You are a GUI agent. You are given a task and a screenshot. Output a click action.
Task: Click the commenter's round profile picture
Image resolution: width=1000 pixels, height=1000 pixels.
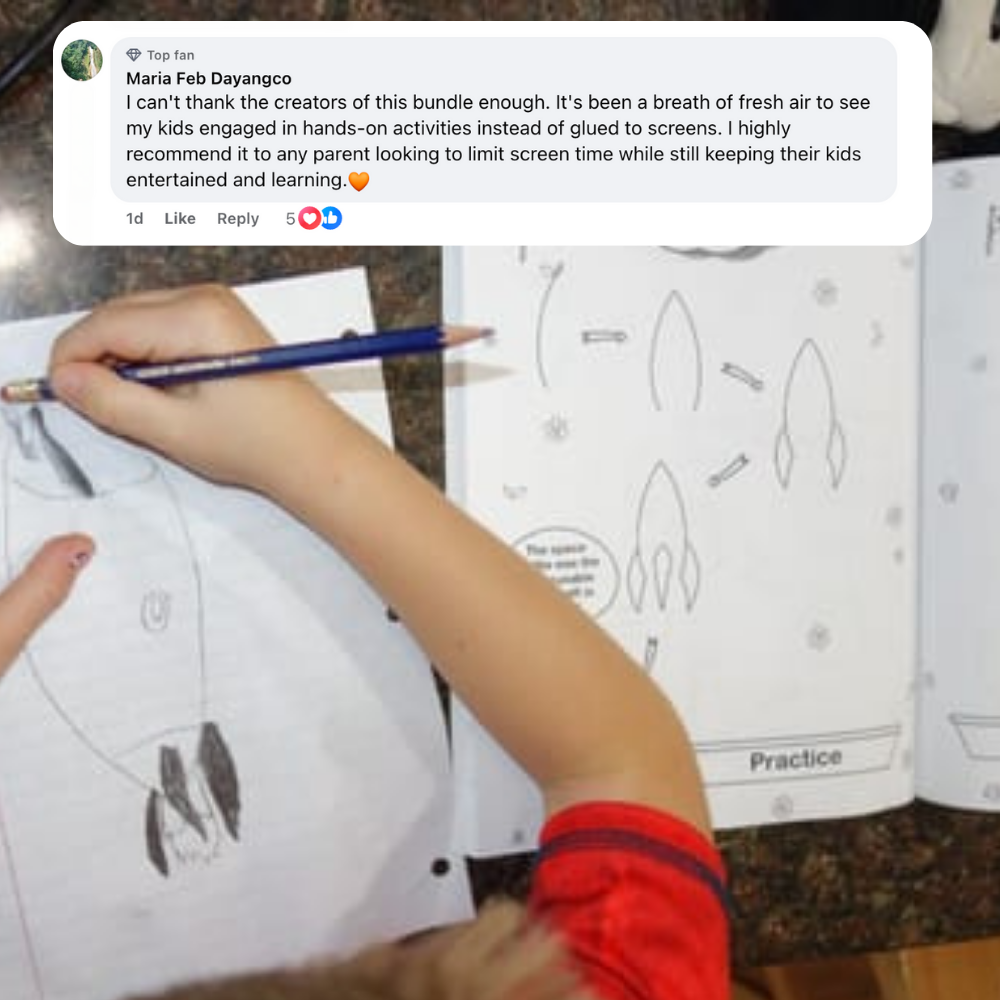pyautogui.click(x=82, y=60)
